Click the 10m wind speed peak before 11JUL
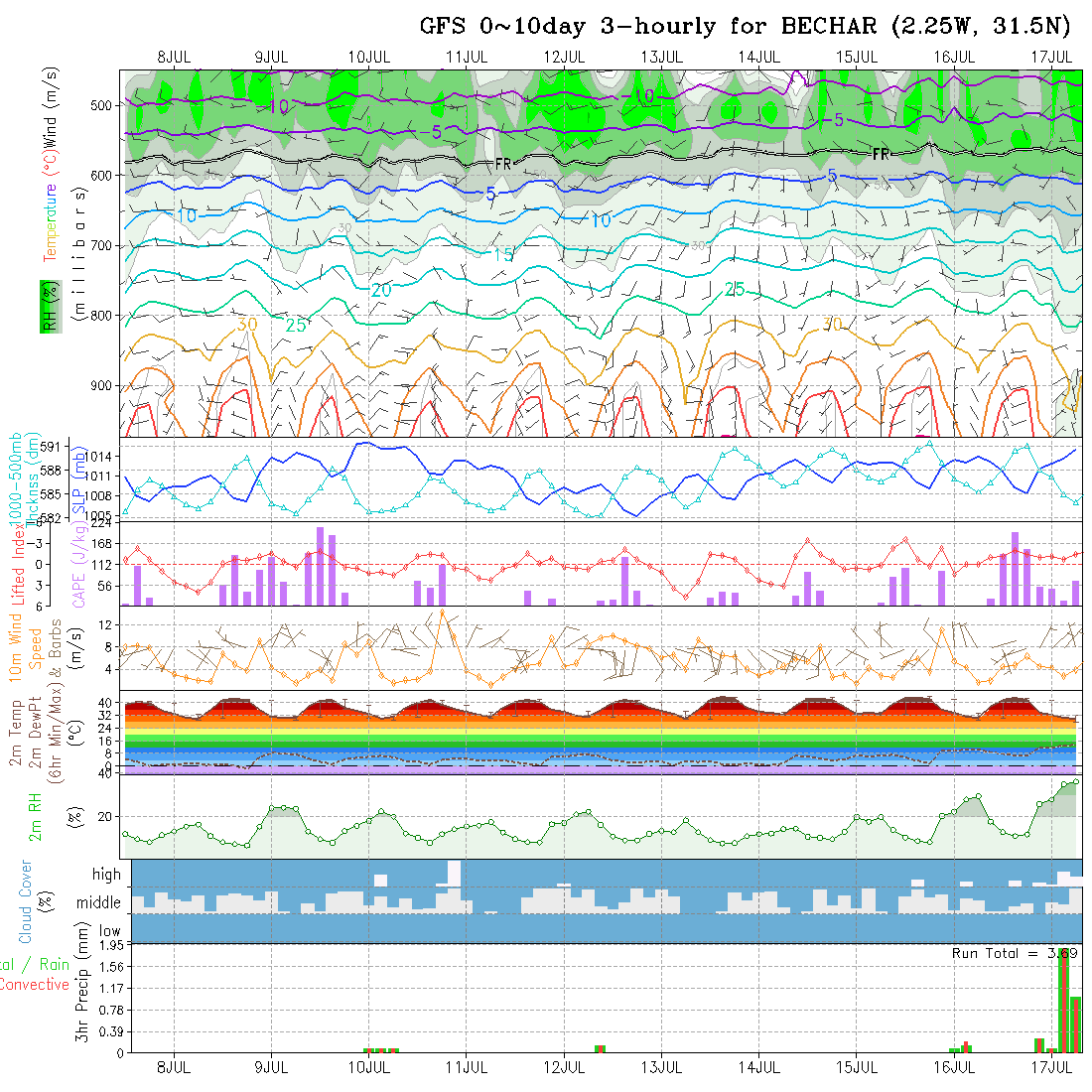1092x1092 pixels. (x=442, y=612)
